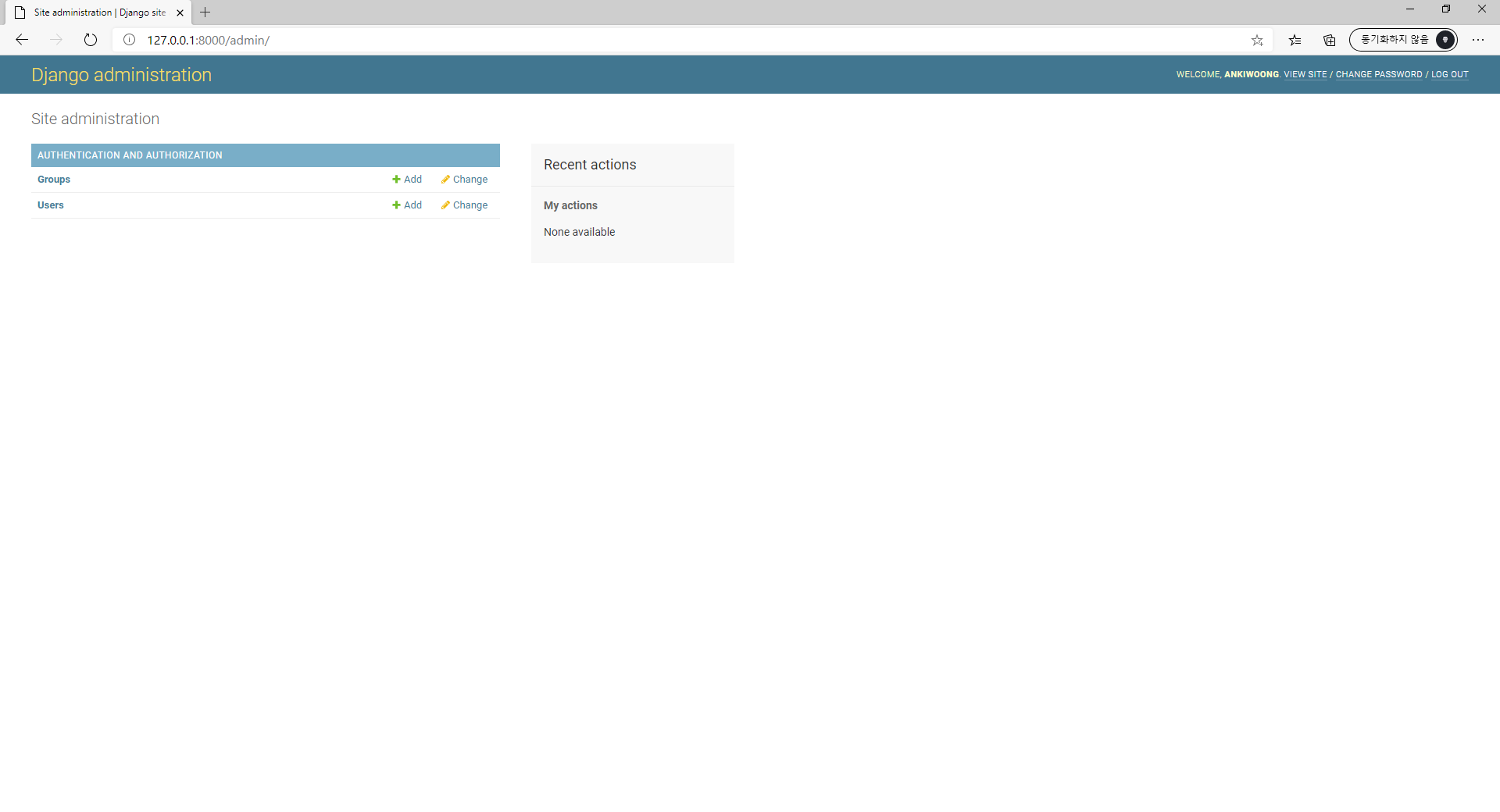This screenshot has width=1500, height=812.
Task: Click the My actions label
Action: 570,205
